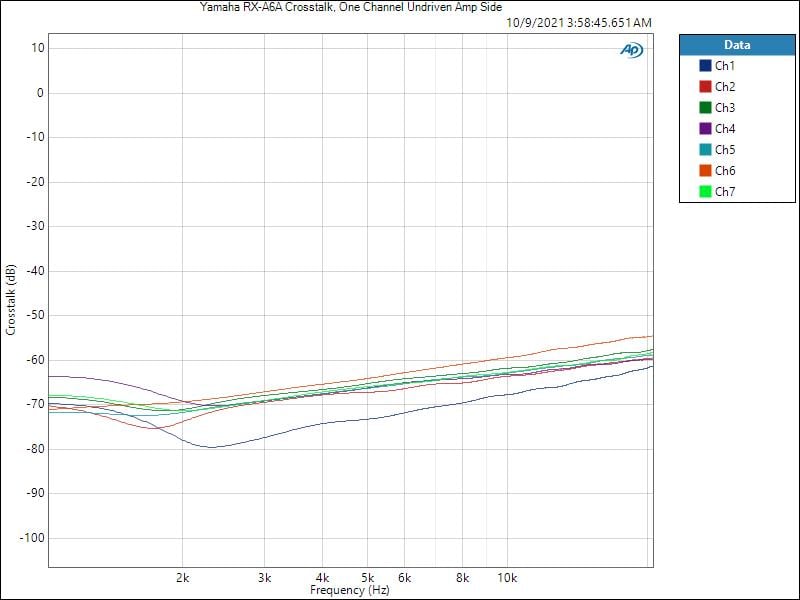Click the -100 dB tick label
The height and width of the screenshot is (600, 800).
[x=32, y=538]
